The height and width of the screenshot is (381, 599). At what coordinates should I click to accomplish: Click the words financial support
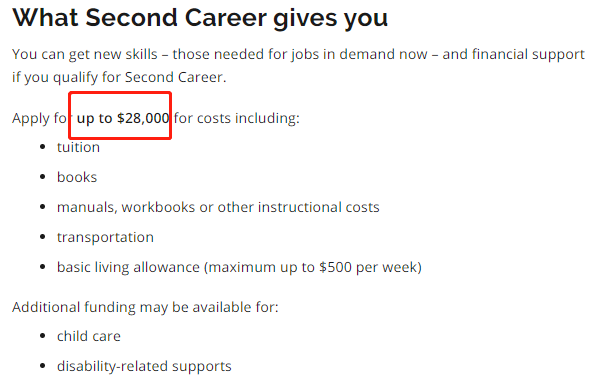[528, 54]
